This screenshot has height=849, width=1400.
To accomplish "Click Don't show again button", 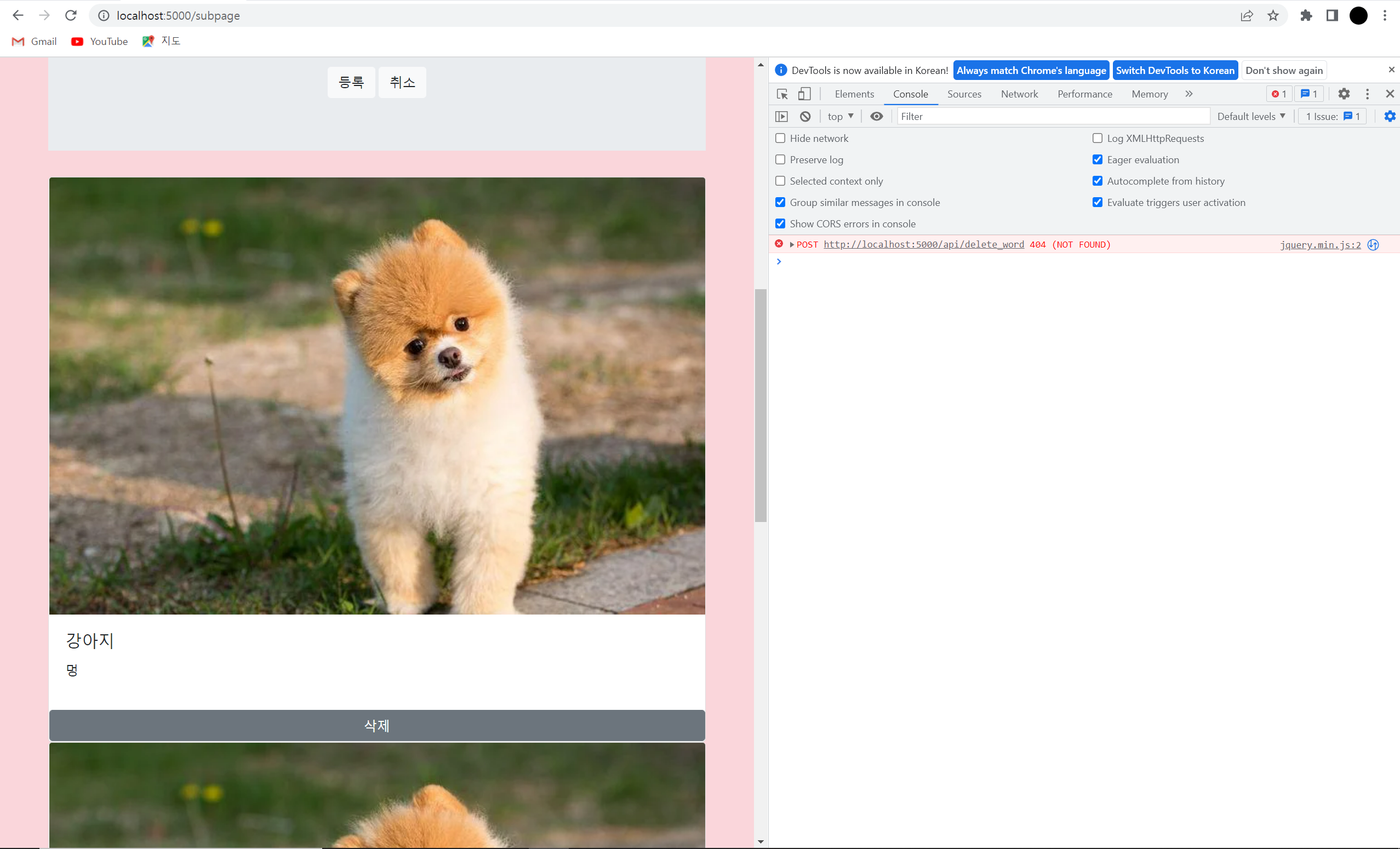I will tap(1284, 71).
